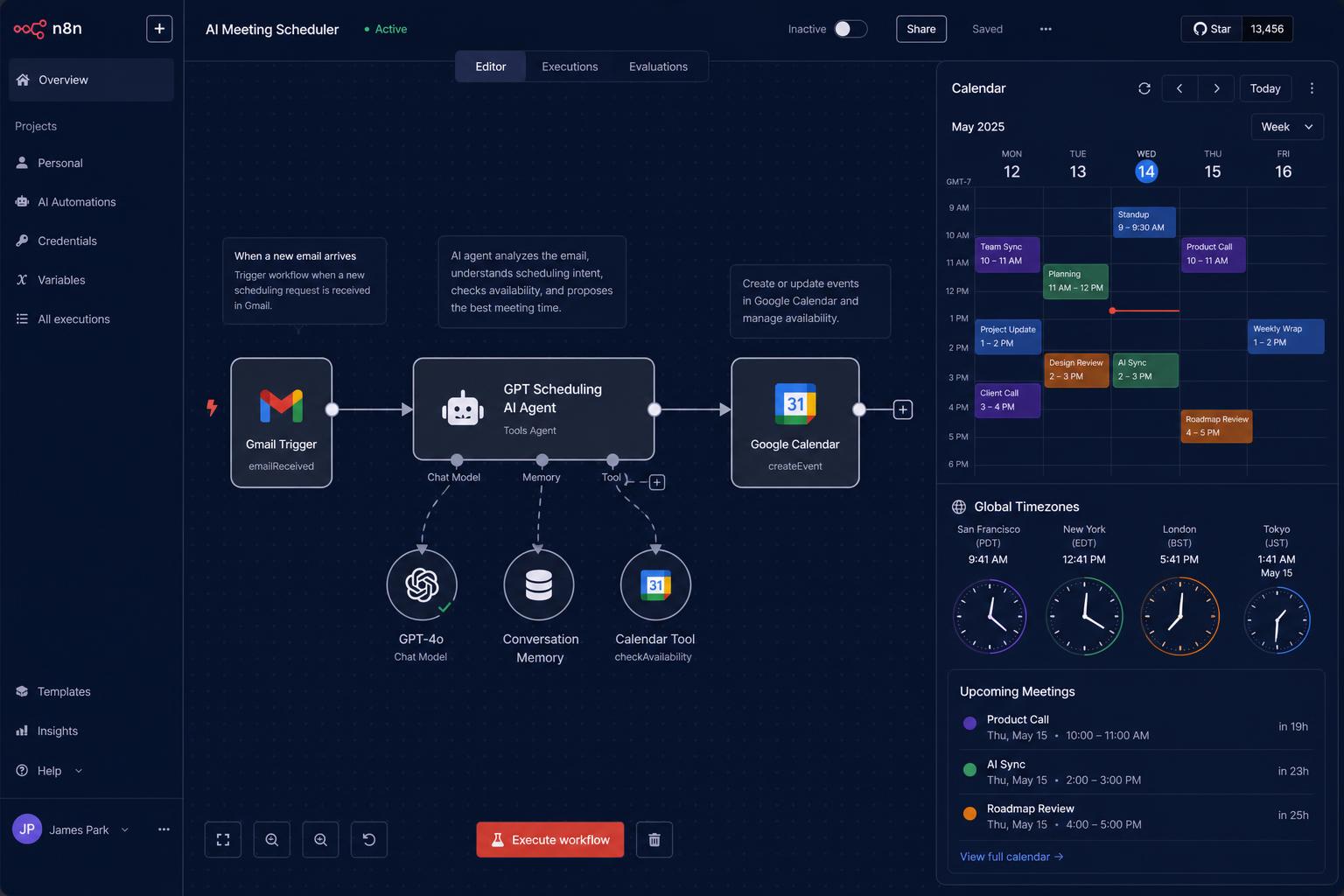Open Roadmap Review upcoming meeting row
This screenshot has width=1344, height=896.
coord(1136,816)
